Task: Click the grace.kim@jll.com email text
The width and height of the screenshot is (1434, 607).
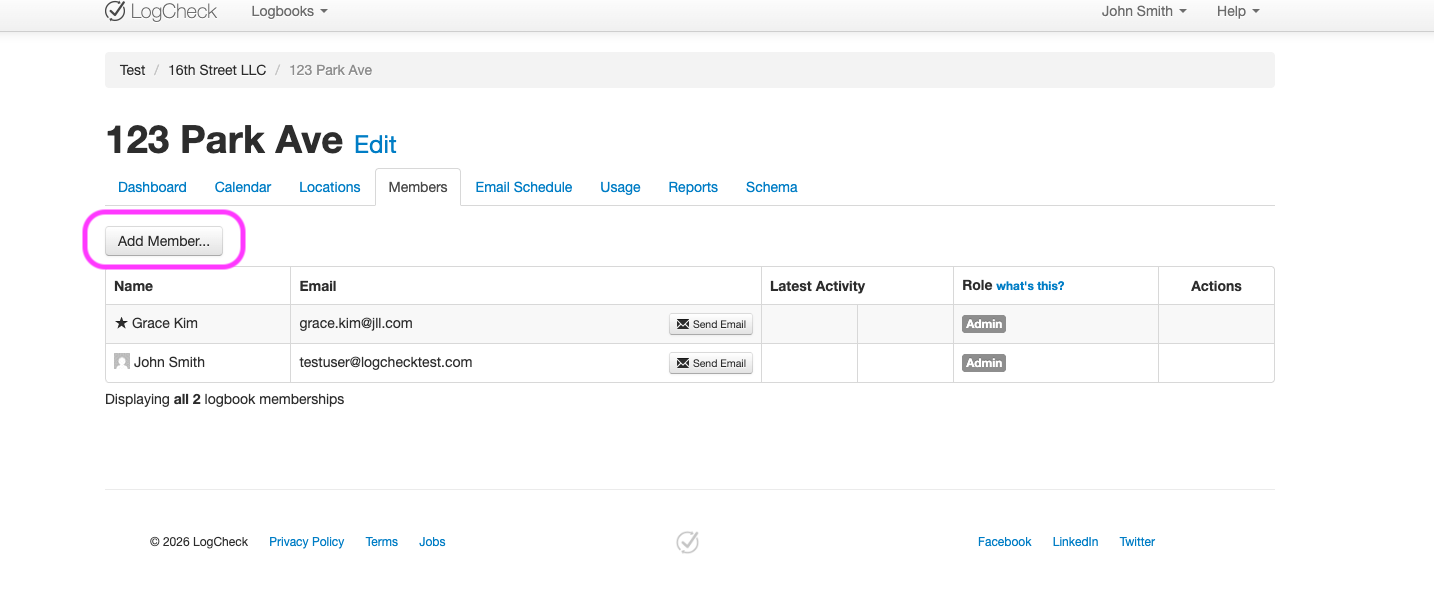Action: click(356, 323)
